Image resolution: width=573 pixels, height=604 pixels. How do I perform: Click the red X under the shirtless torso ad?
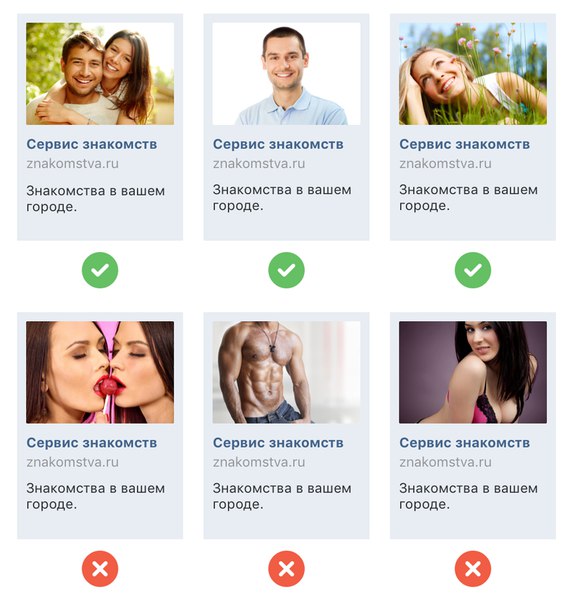coord(286,569)
